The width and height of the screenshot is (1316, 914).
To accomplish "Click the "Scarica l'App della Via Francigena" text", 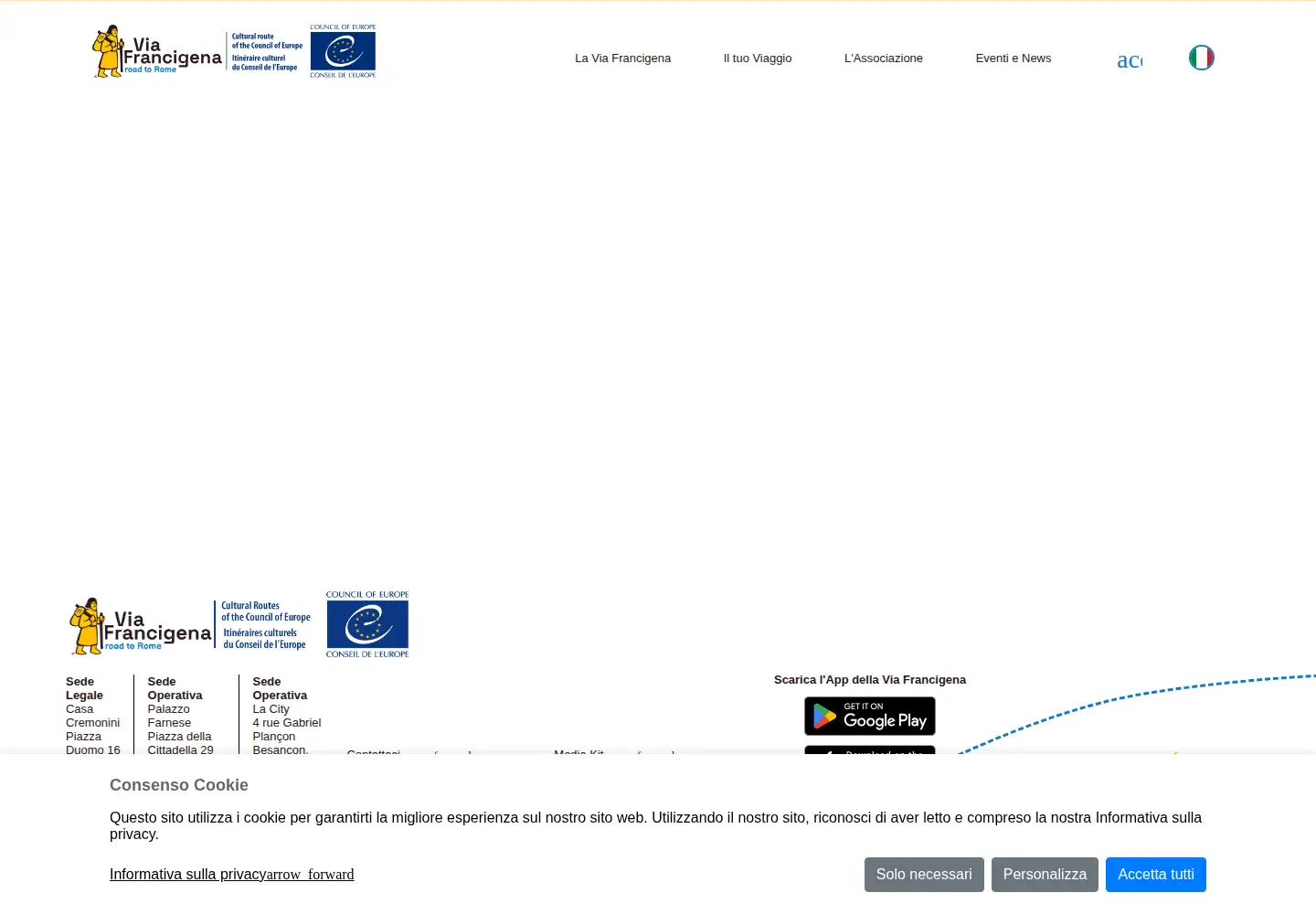I will pyautogui.click(x=870, y=680).
